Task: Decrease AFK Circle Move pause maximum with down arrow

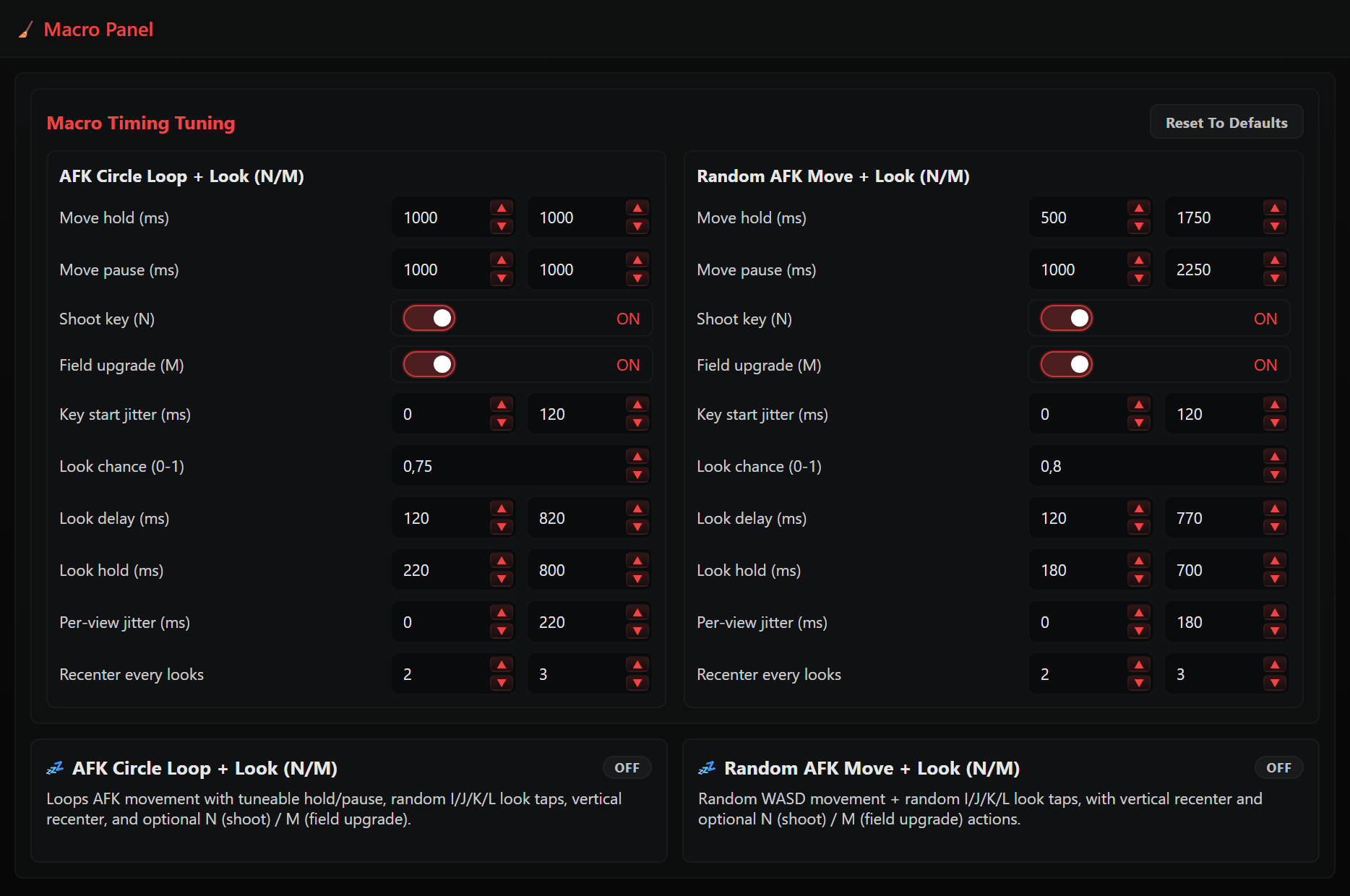Action: pos(637,278)
